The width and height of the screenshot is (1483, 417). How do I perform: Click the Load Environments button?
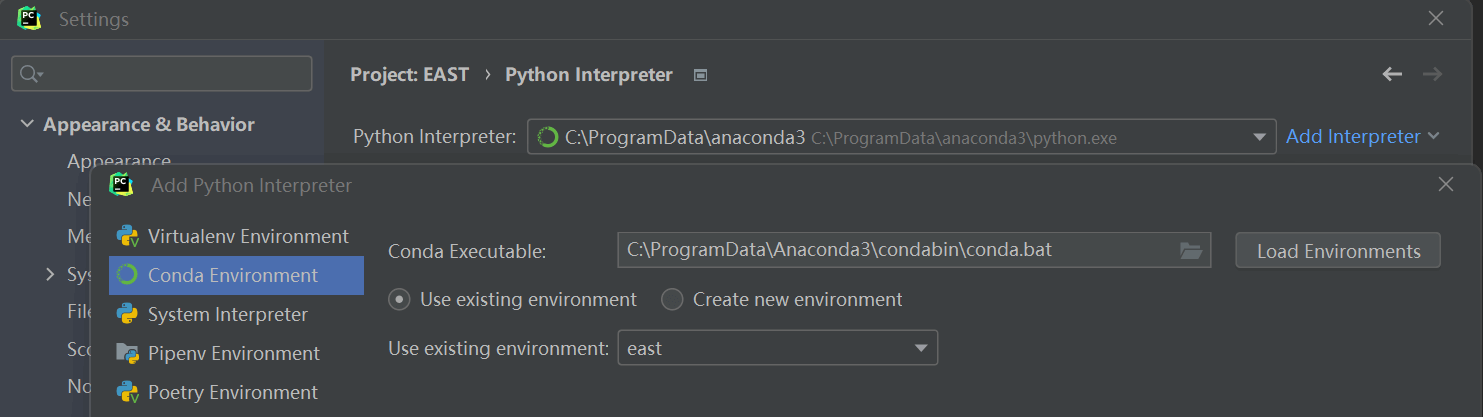pyautogui.click(x=1338, y=251)
